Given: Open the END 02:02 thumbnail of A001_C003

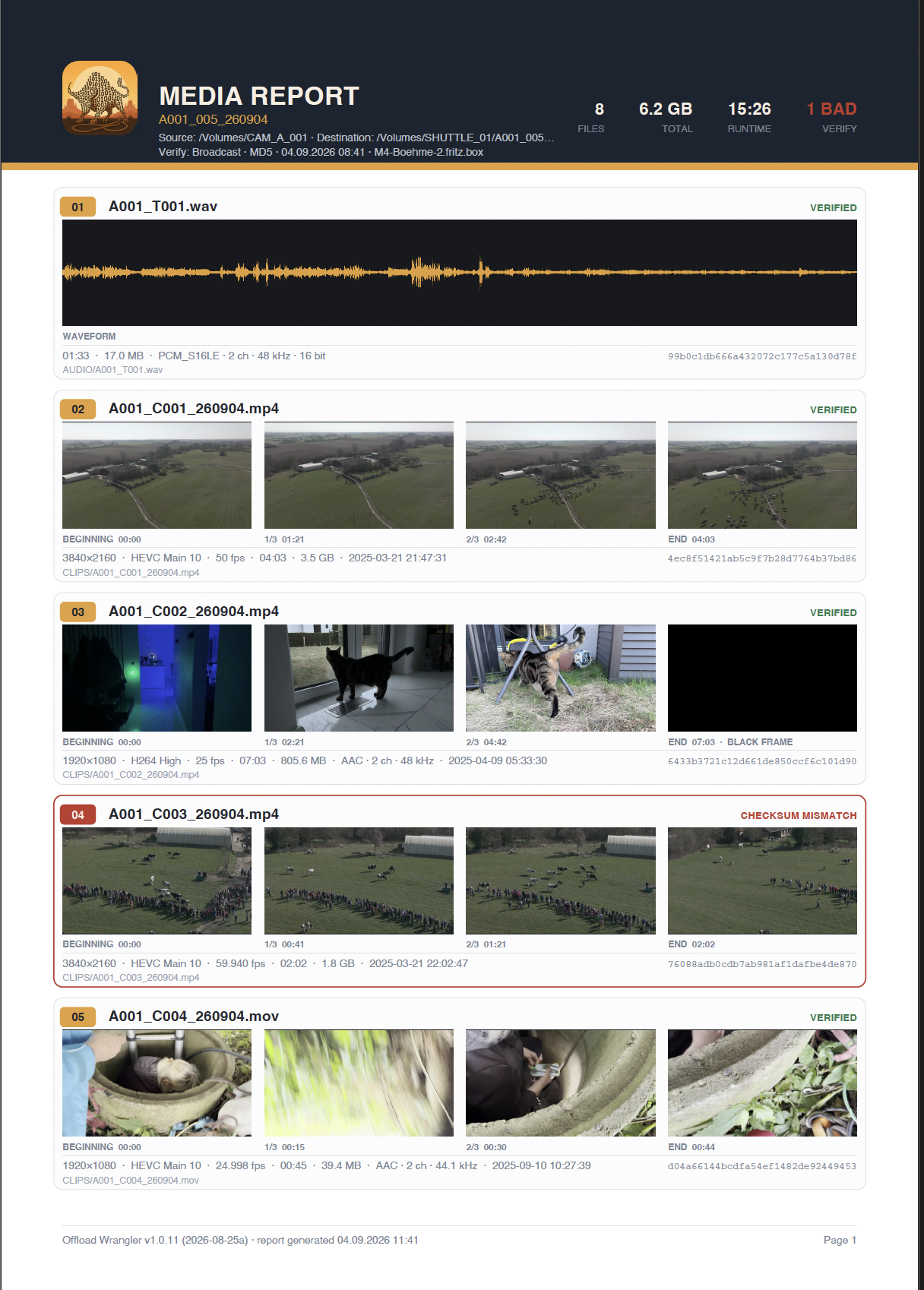Looking at the screenshot, I should click(762, 881).
